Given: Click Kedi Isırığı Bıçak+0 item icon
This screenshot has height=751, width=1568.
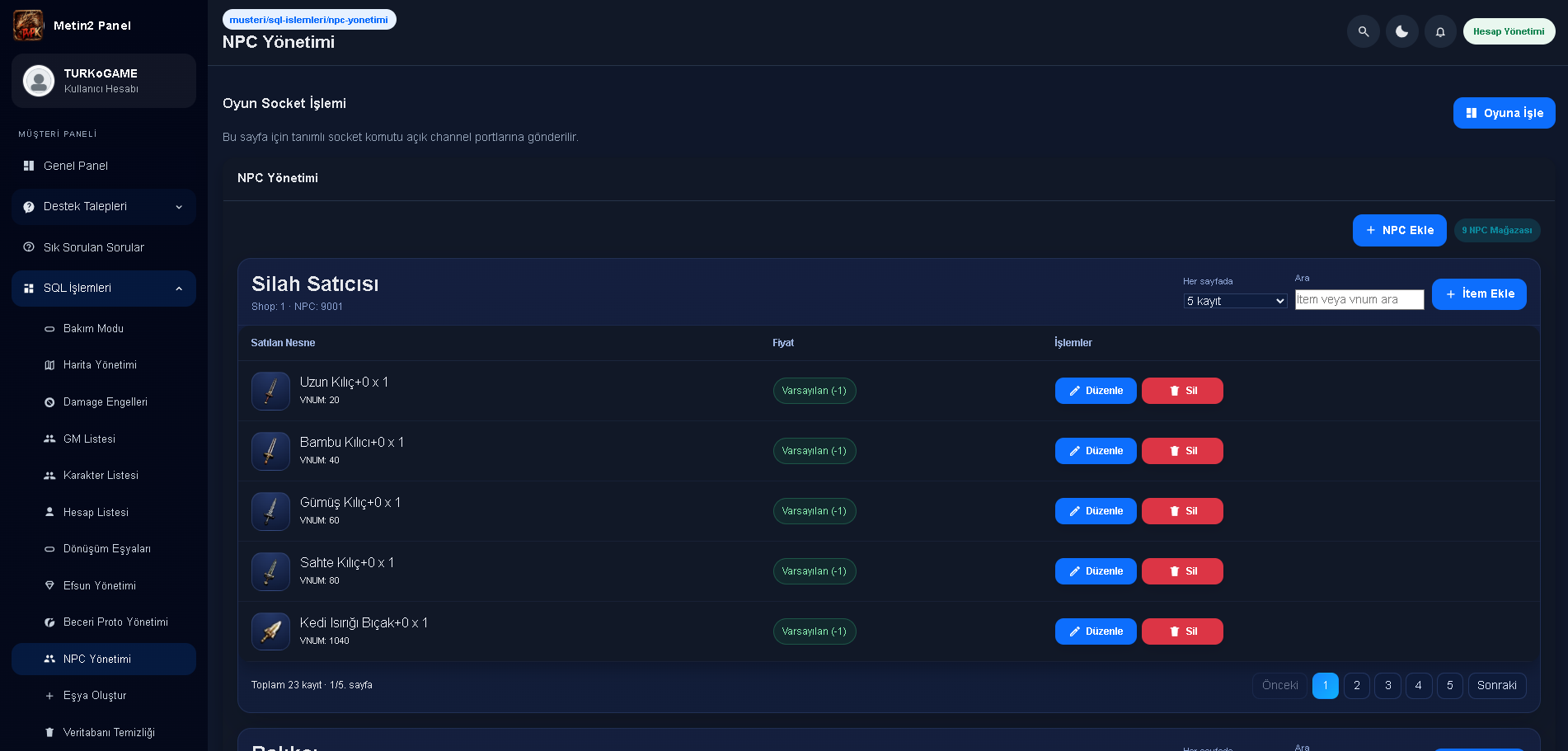Looking at the screenshot, I should tap(270, 631).
